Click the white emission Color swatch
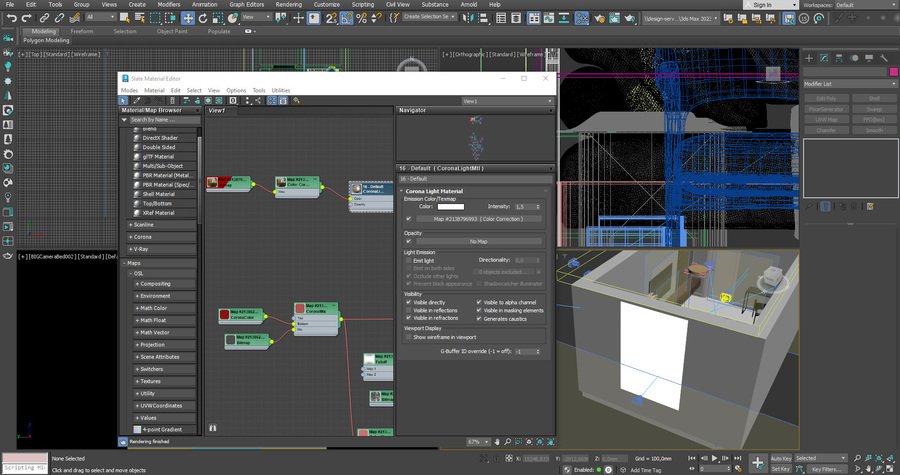The height and width of the screenshot is (475, 900). [x=450, y=206]
